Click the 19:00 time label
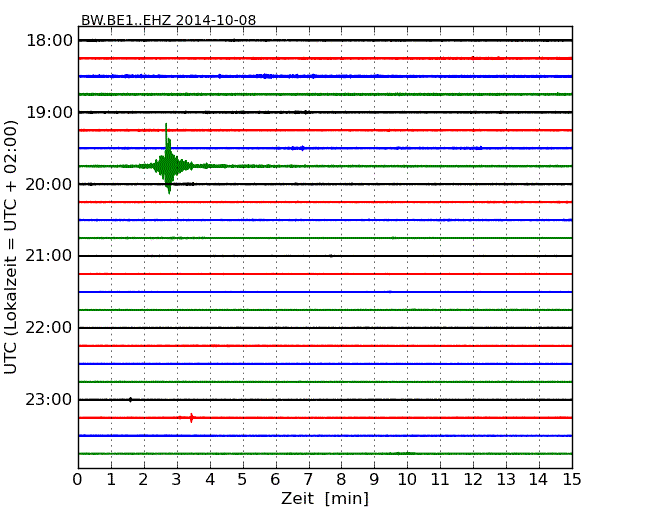650x520 pixels. [49, 112]
